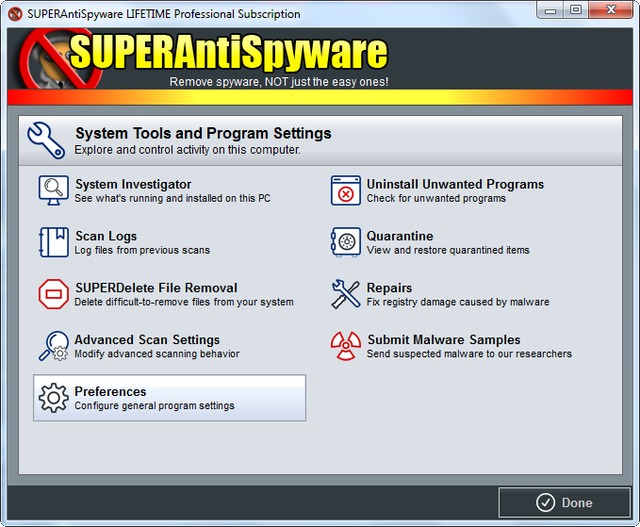Click 'Send suspected malware to our researchers'
640x527 pixels.
coord(469,354)
